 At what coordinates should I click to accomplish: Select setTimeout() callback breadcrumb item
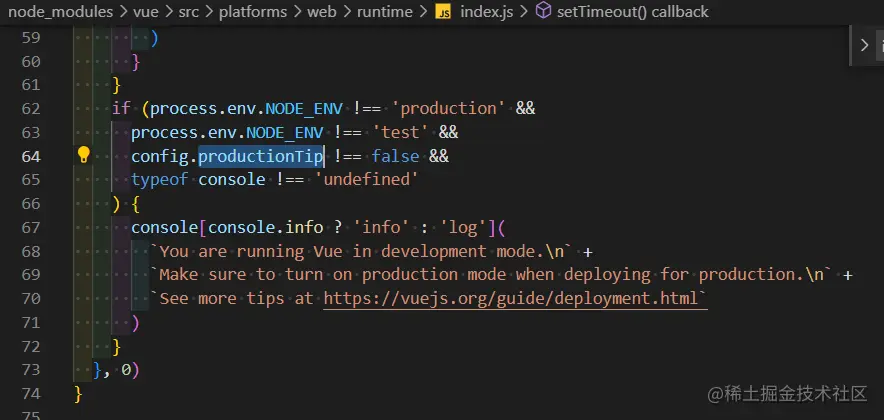coord(633,12)
